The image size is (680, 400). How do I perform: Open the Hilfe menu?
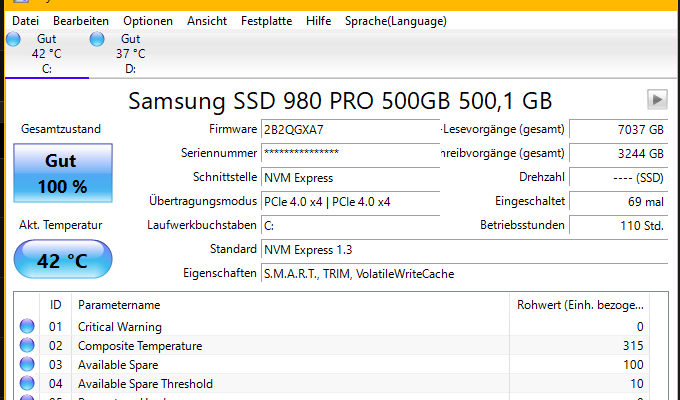click(318, 21)
